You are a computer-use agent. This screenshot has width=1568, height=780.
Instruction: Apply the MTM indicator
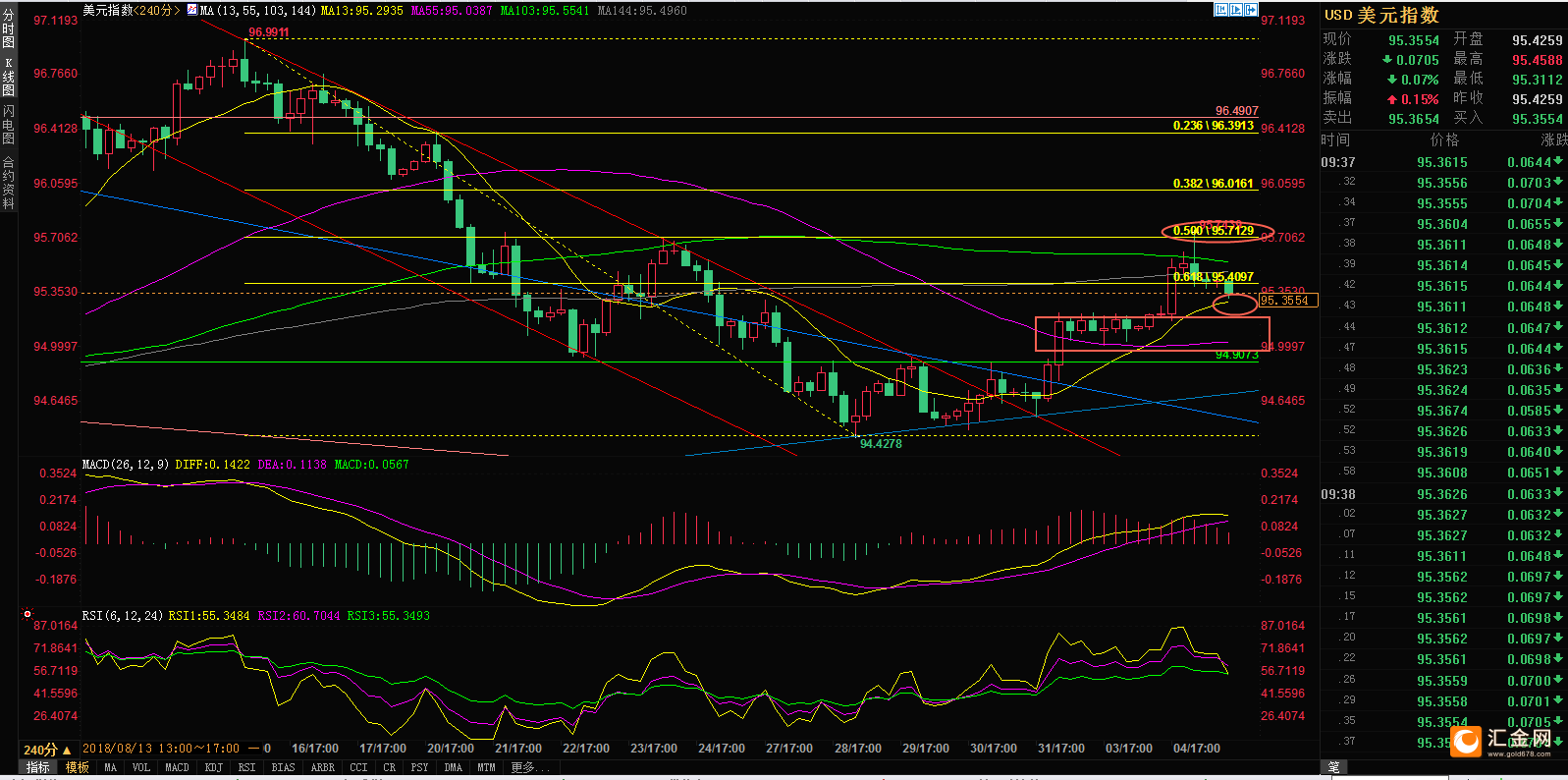coord(486,767)
